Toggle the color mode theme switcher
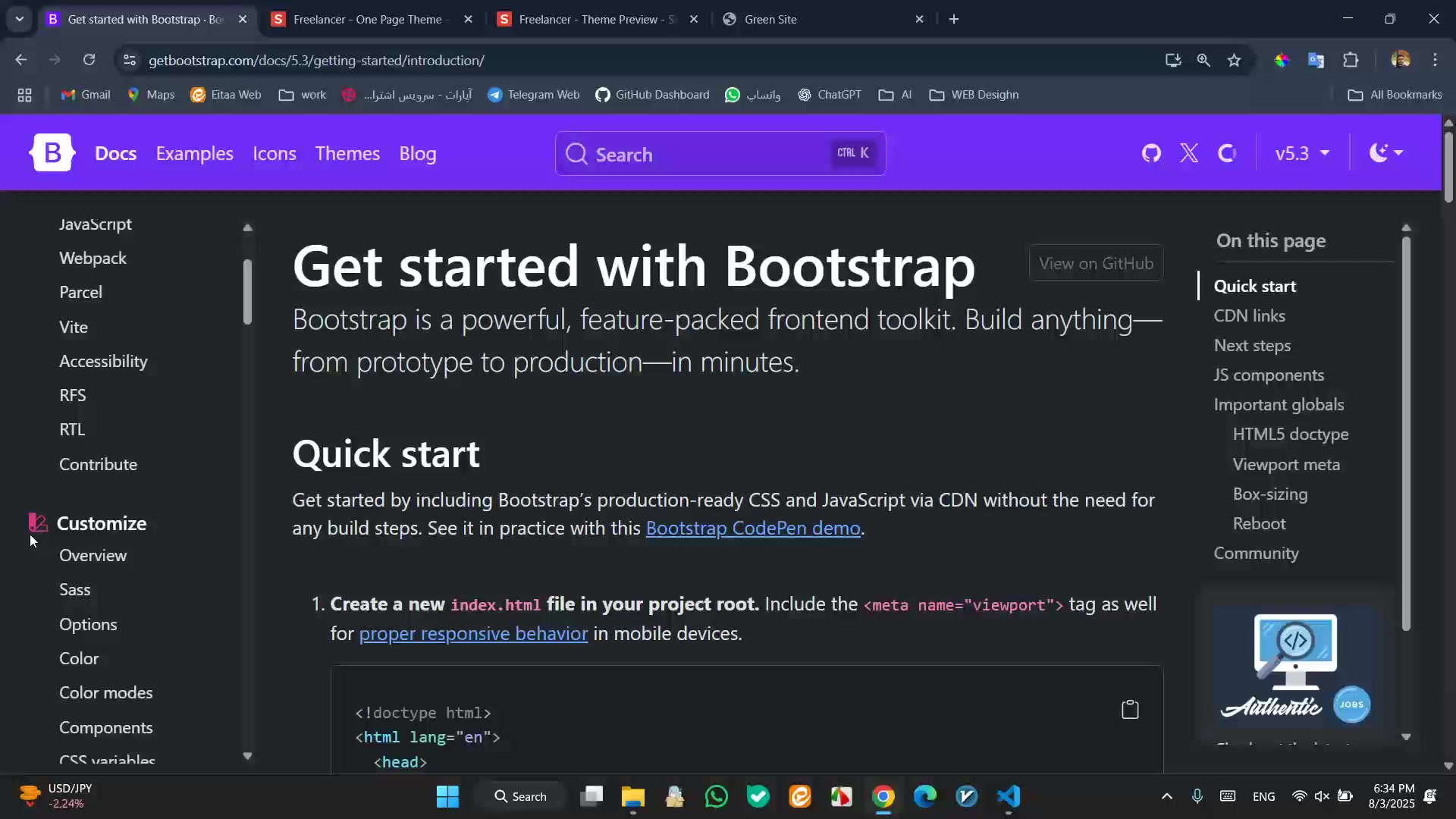Viewport: 1456px width, 819px height. click(1386, 153)
